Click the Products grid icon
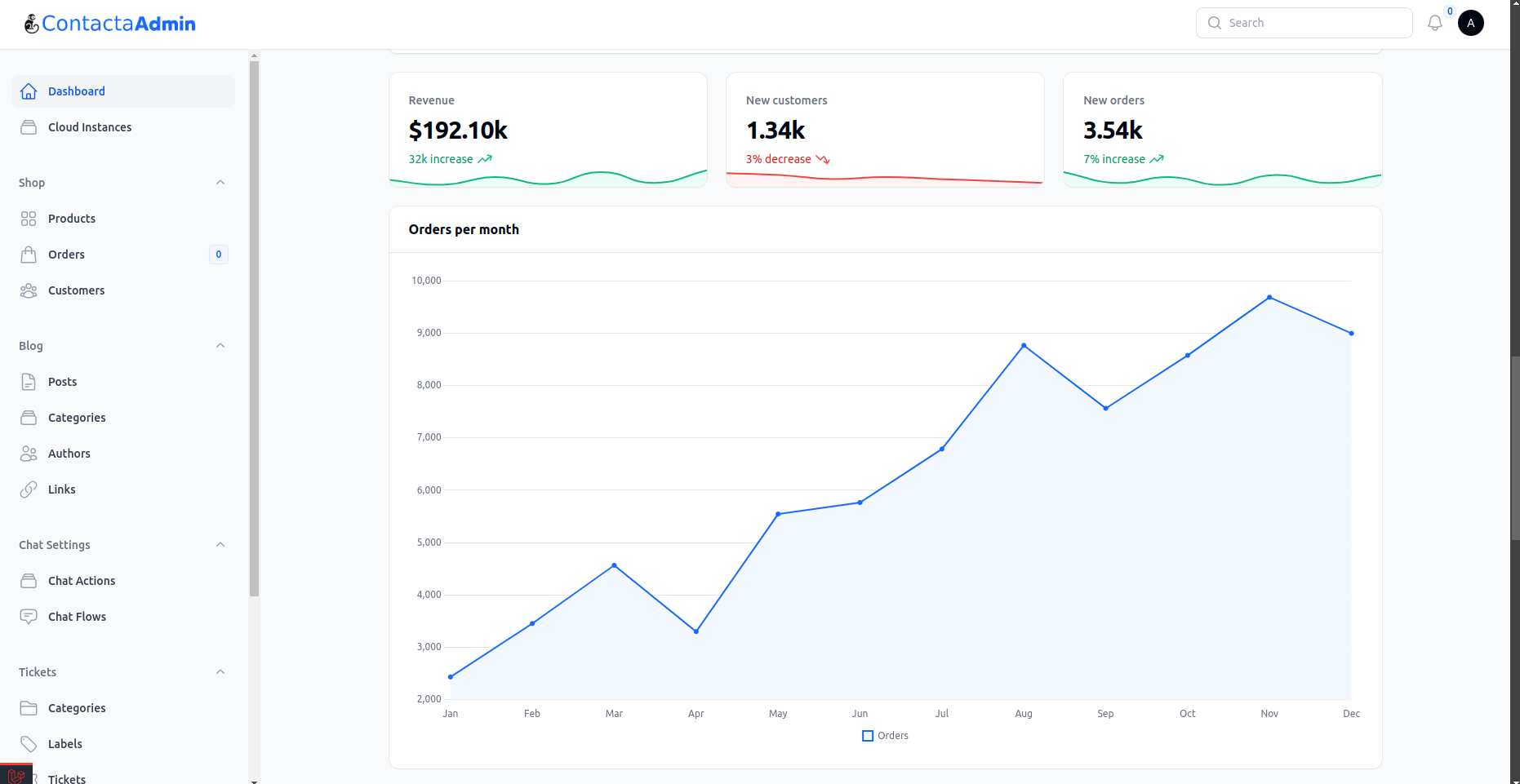Image resolution: width=1520 pixels, height=784 pixels. pos(29,219)
